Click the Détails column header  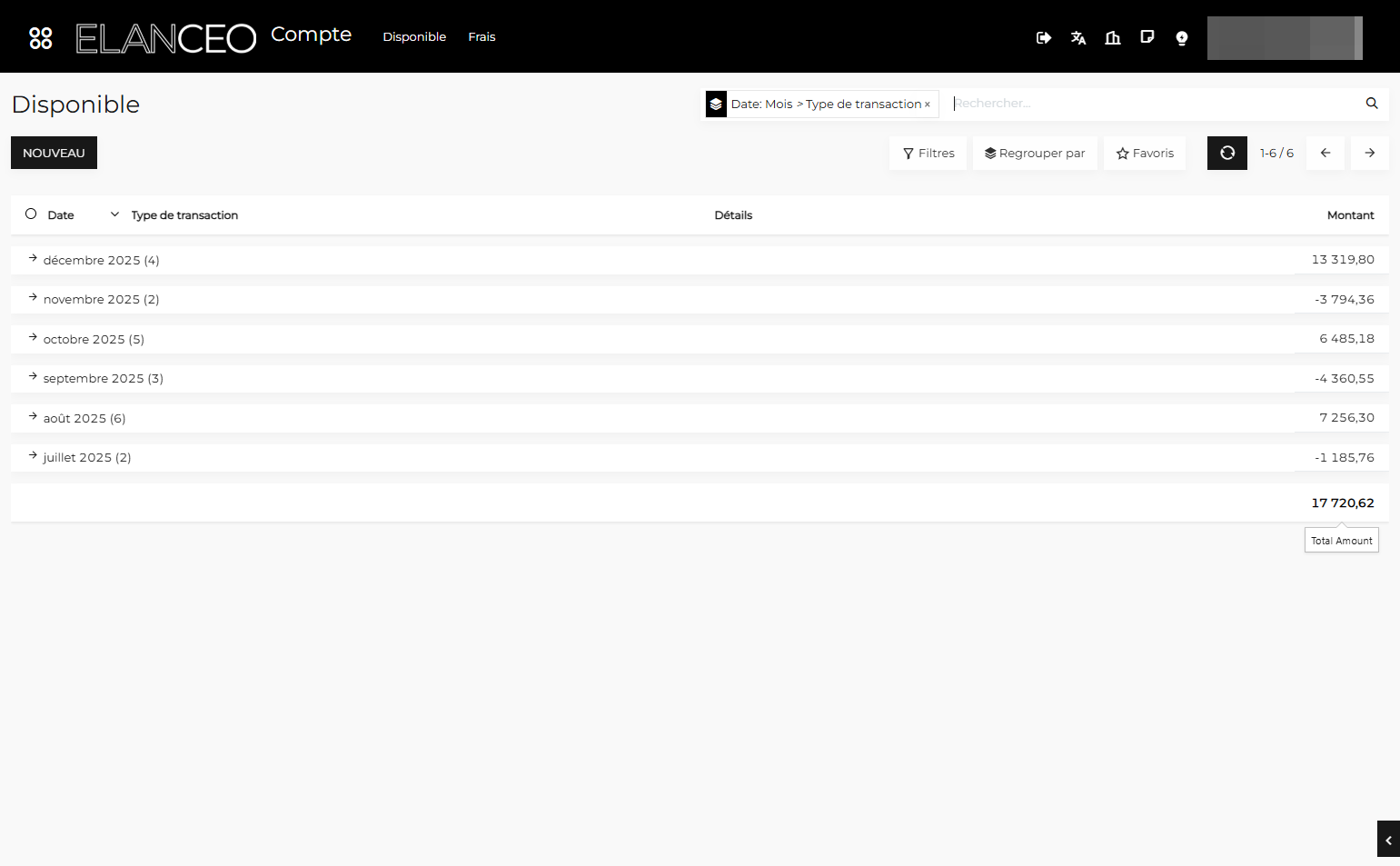733,215
